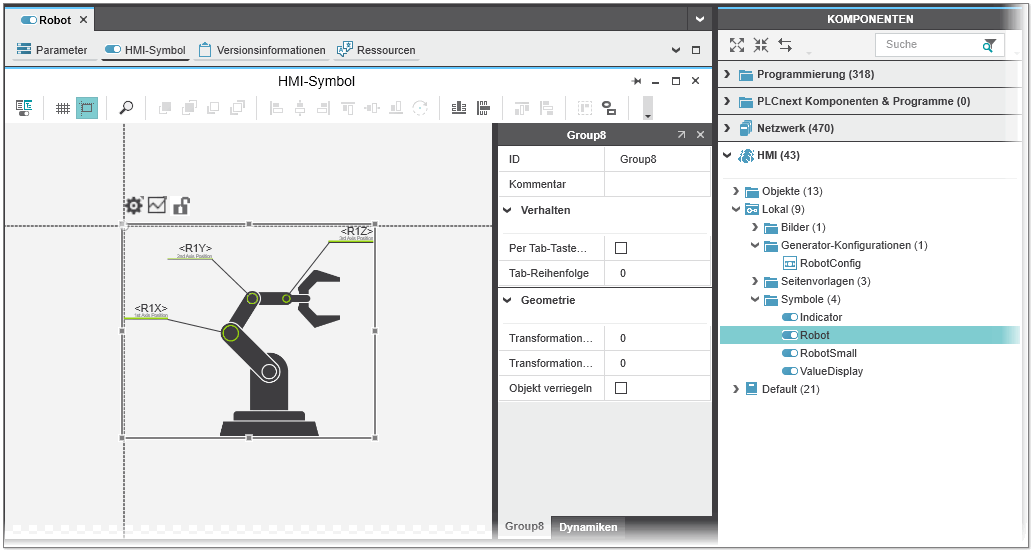Screen dimensions: 1033x552
Task: Check the Objekt verriegeln checkbox
Action: 621,388
